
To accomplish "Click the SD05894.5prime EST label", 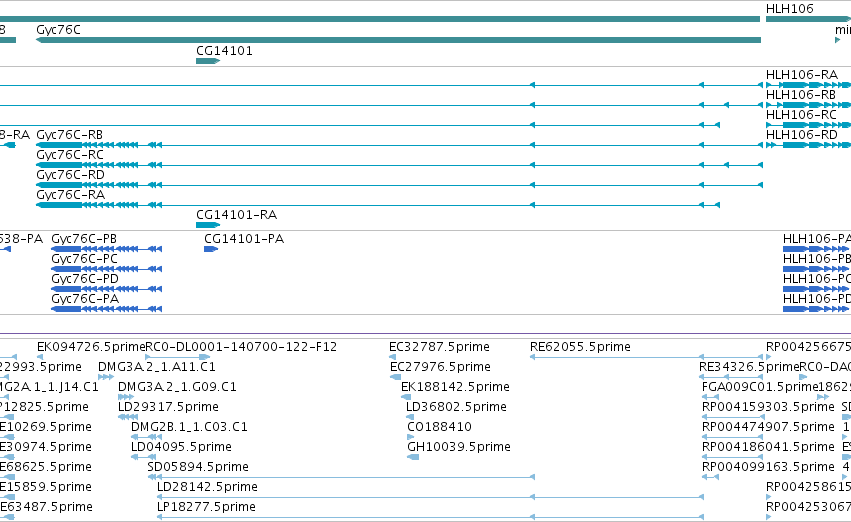I will point(198,467).
